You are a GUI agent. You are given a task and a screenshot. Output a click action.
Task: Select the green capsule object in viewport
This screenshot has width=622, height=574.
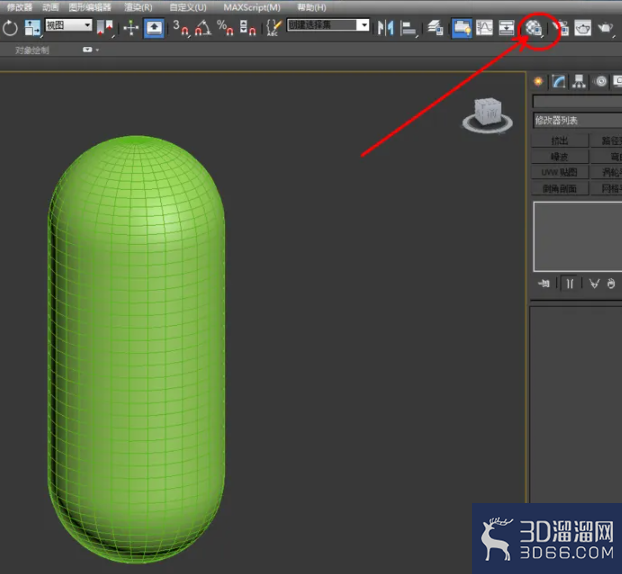[136, 349]
